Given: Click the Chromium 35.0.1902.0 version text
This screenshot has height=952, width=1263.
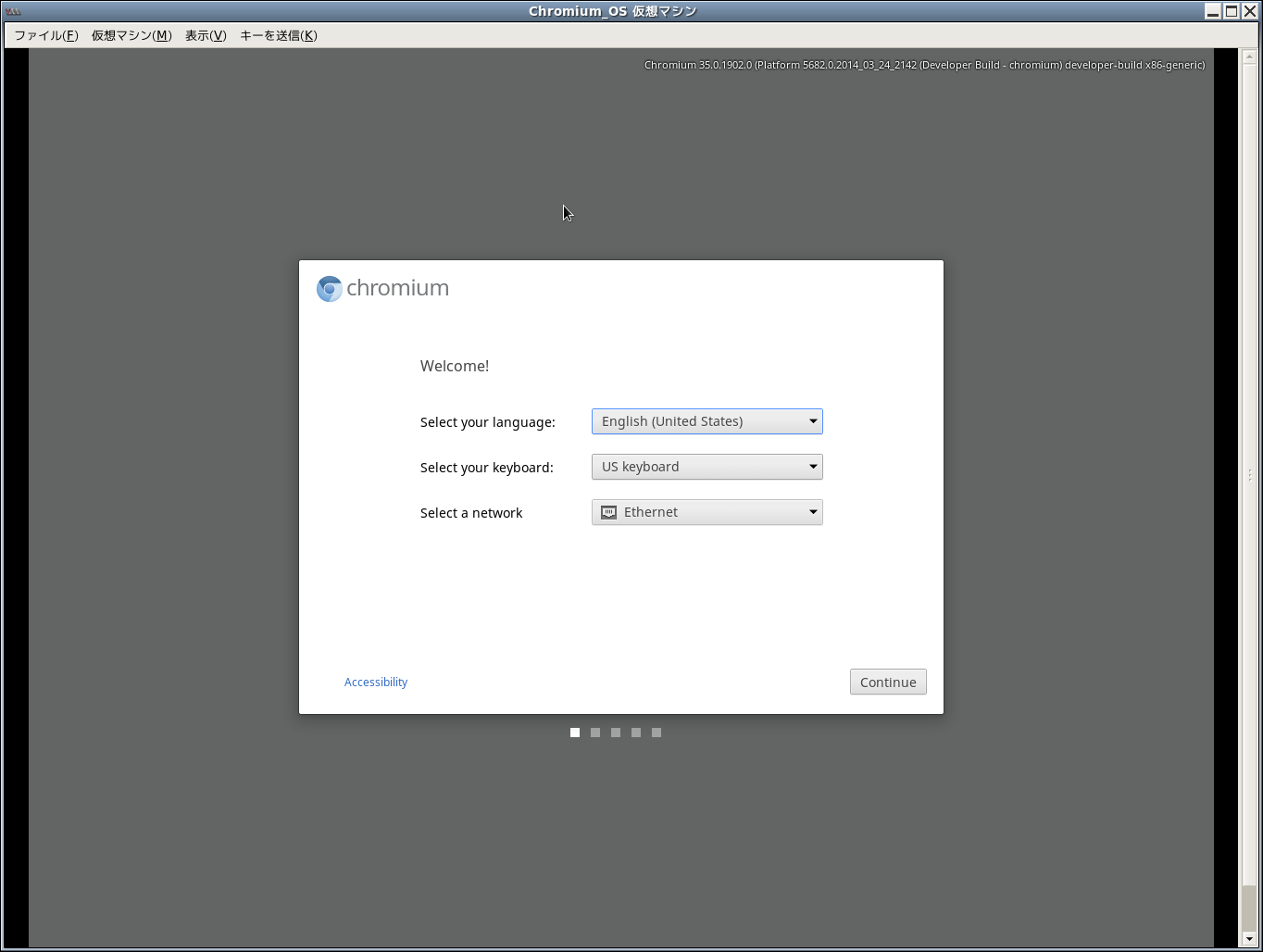Looking at the screenshot, I should click(925, 65).
